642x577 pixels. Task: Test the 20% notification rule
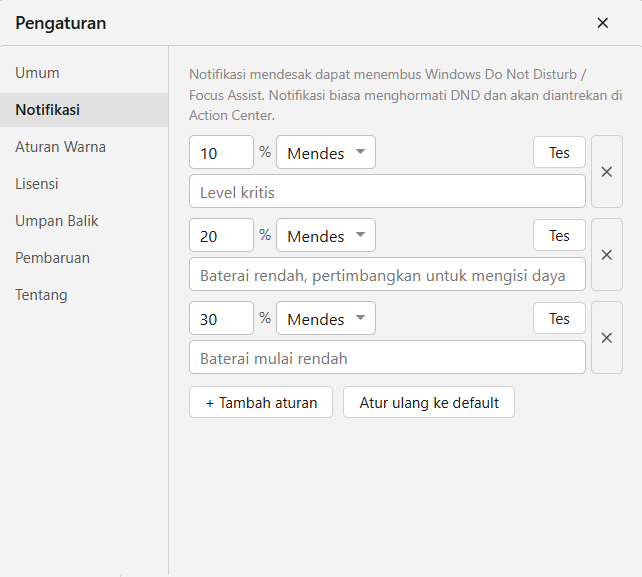[x=559, y=235]
